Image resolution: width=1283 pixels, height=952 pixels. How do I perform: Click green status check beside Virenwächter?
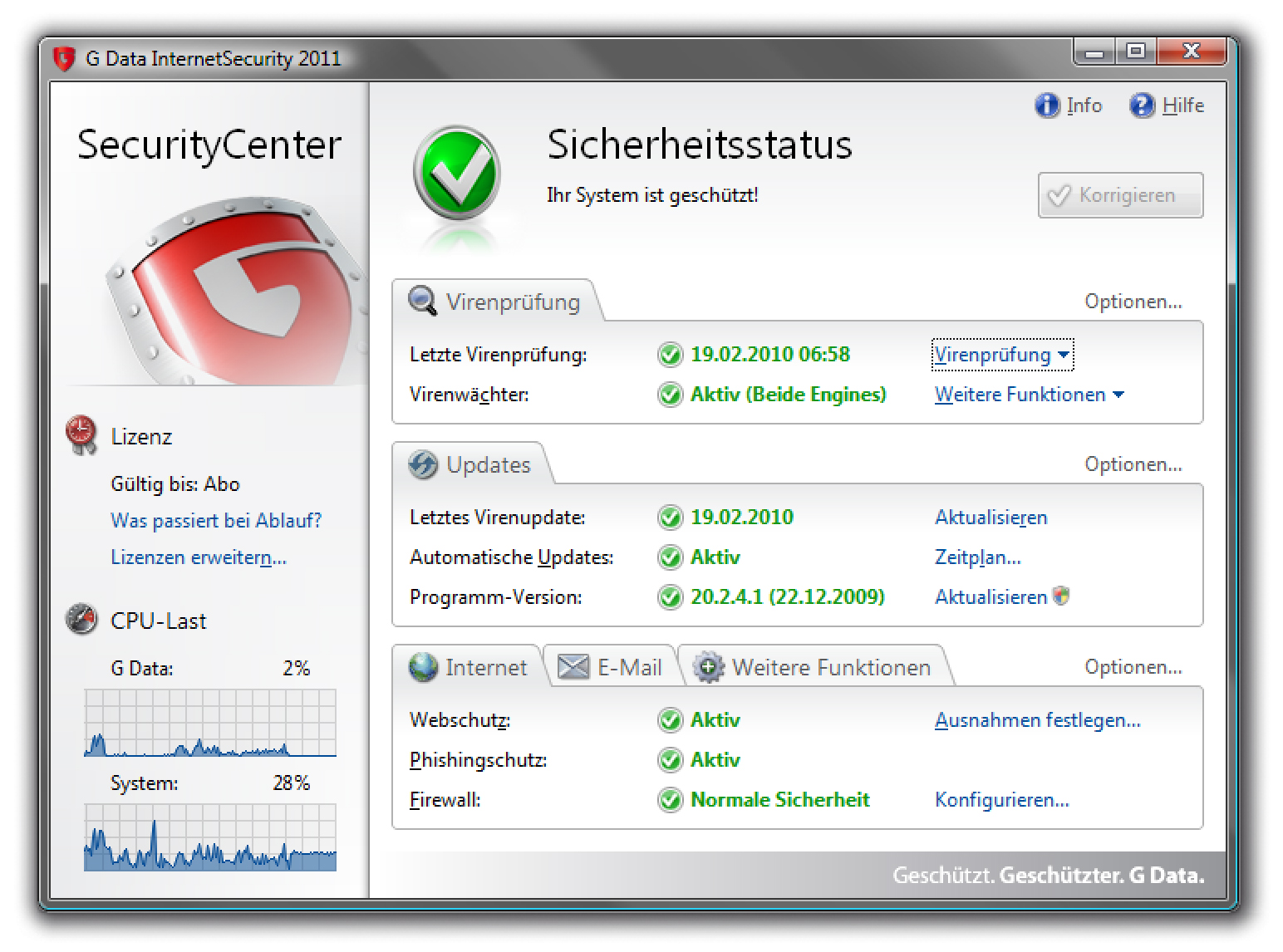point(670,395)
